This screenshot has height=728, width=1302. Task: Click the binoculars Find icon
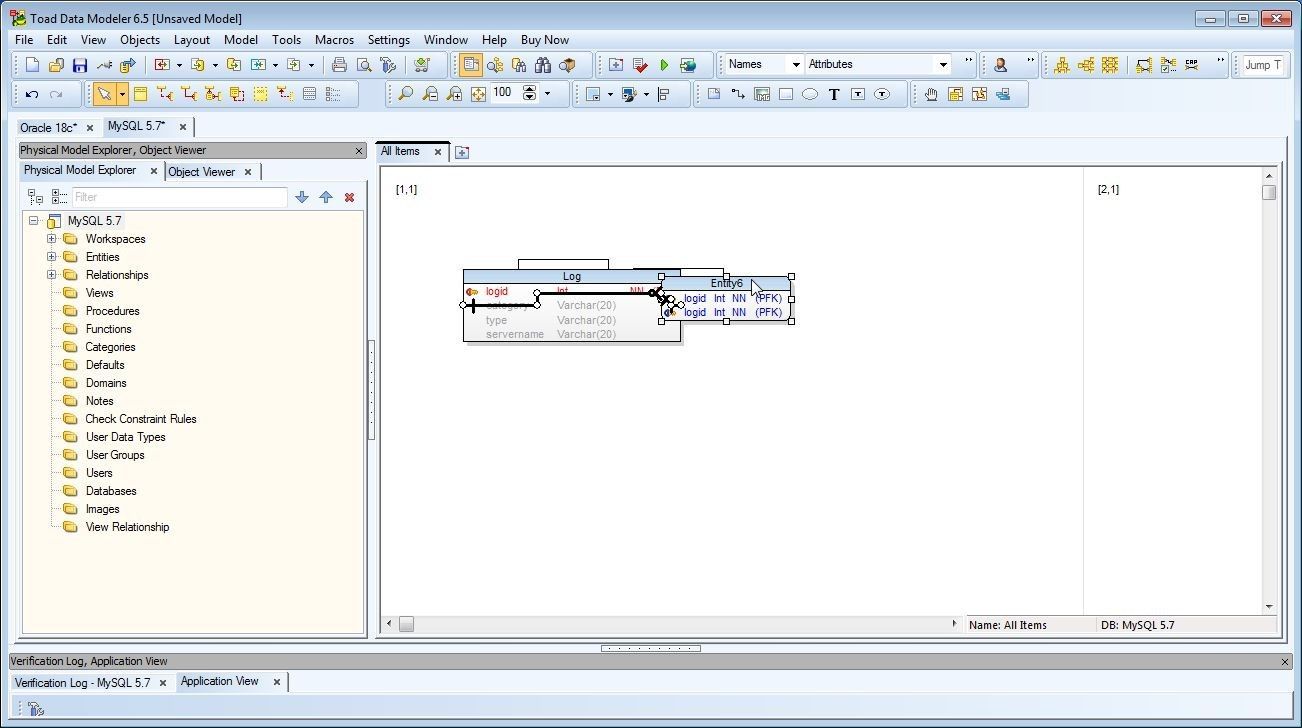[543, 65]
